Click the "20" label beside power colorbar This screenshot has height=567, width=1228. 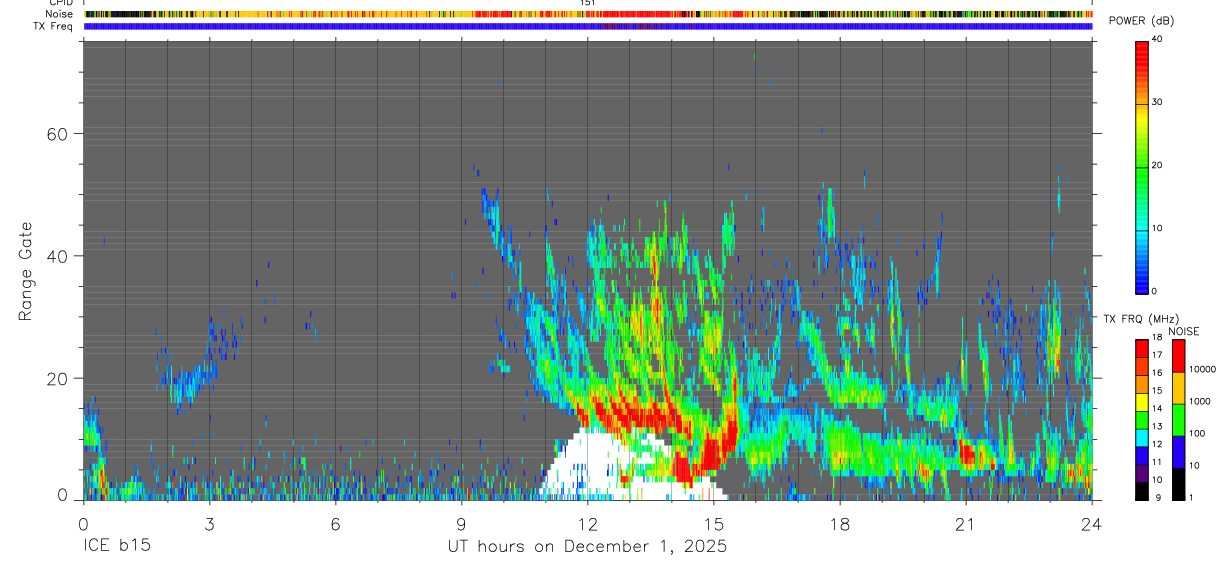1157,165
